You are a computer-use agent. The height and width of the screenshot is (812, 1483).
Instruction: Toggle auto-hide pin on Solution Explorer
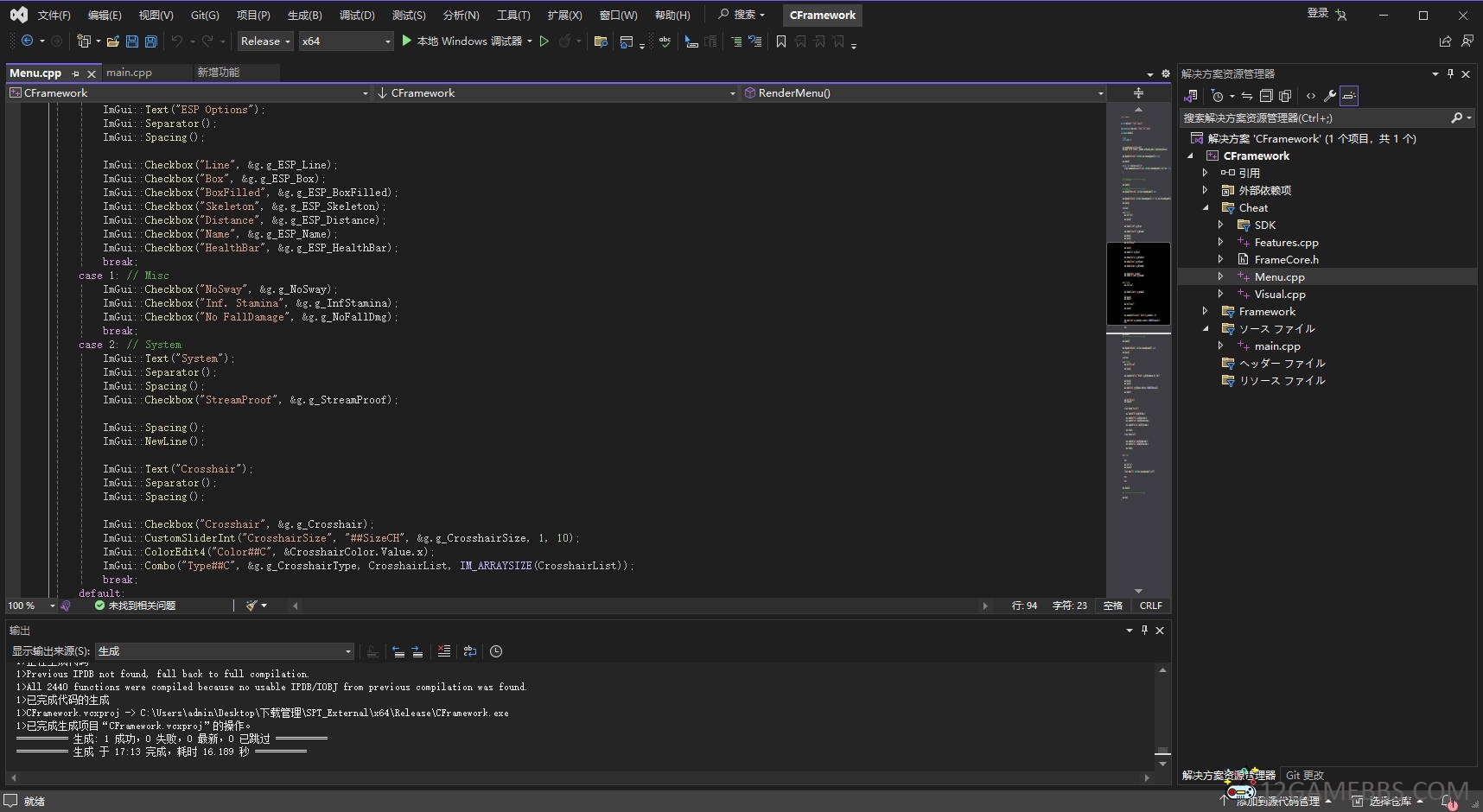(1450, 73)
